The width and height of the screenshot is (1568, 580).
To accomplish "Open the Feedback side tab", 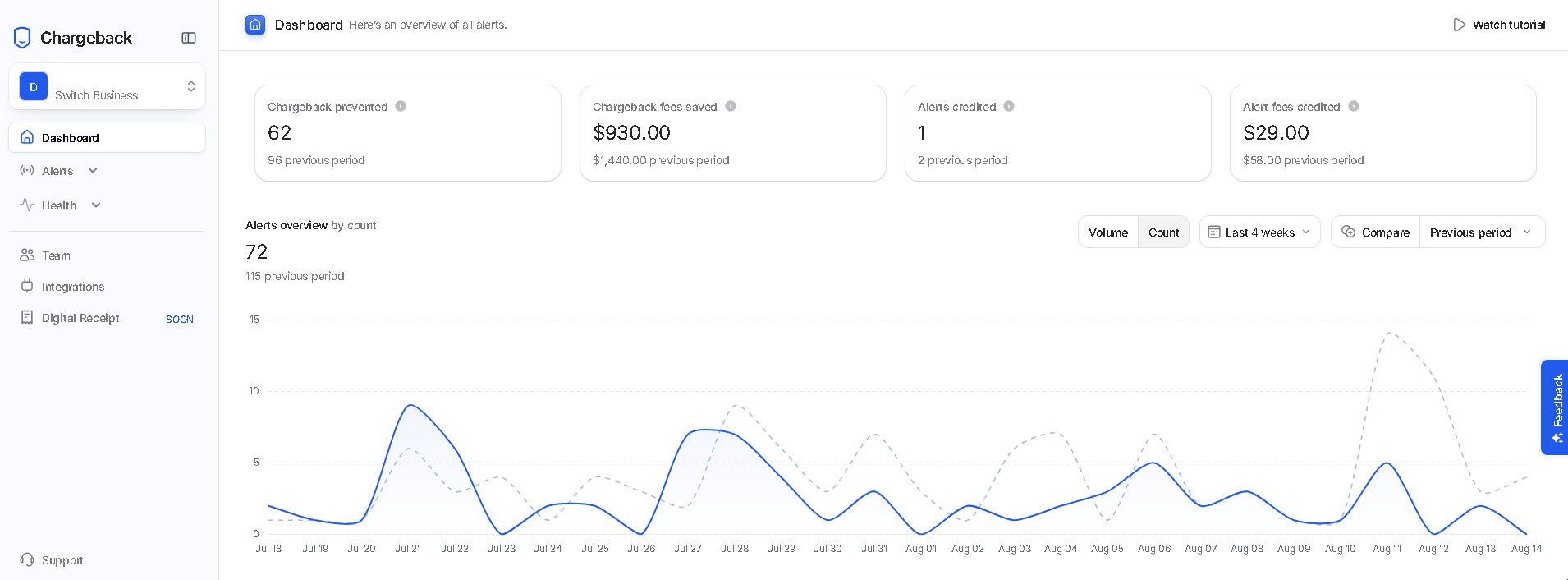I will pyautogui.click(x=1554, y=407).
